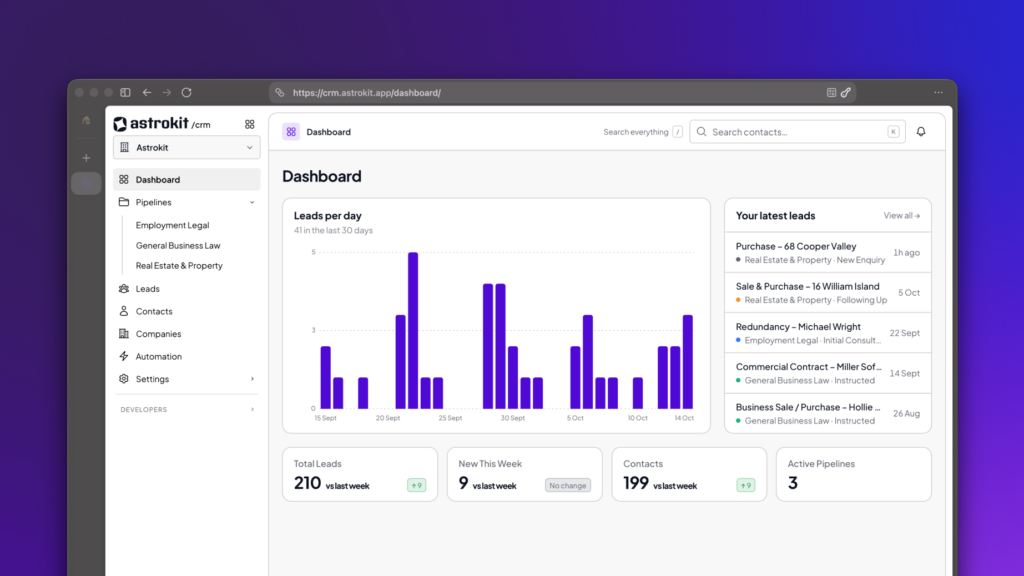Click the Dashboard breadcrumb label

[x=328, y=132]
